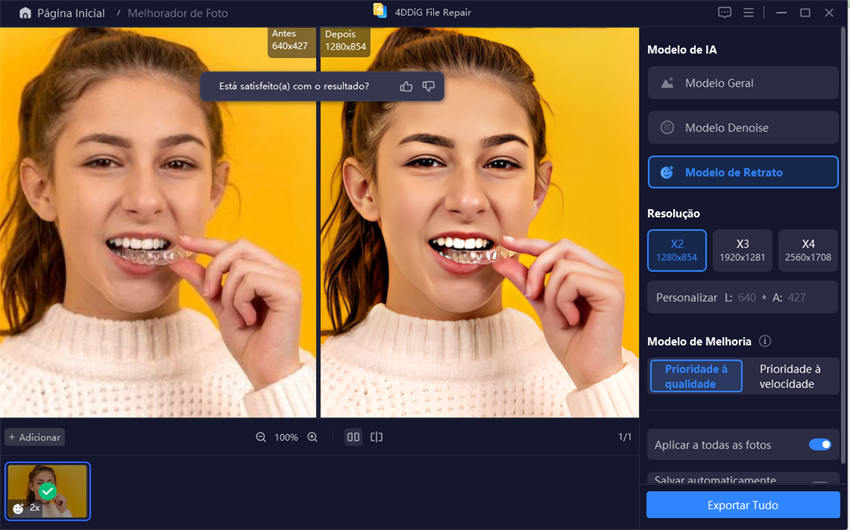Zoom out using the magnifier minus icon
The width and height of the screenshot is (850, 530).
pos(261,437)
